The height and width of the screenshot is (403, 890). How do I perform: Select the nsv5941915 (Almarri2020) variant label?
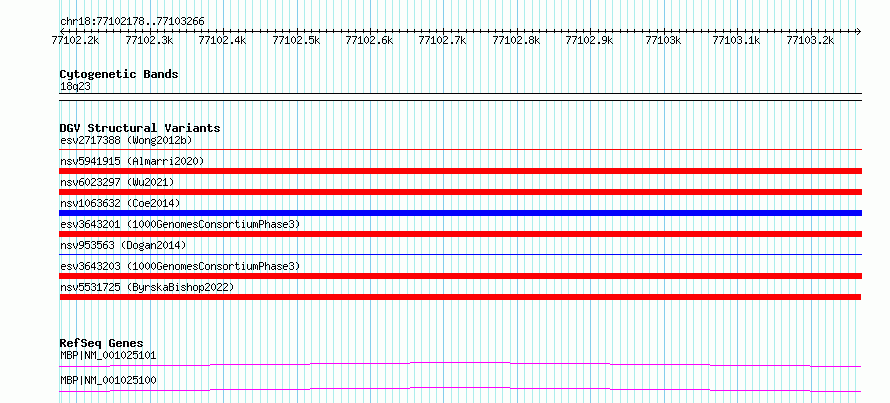click(132, 161)
